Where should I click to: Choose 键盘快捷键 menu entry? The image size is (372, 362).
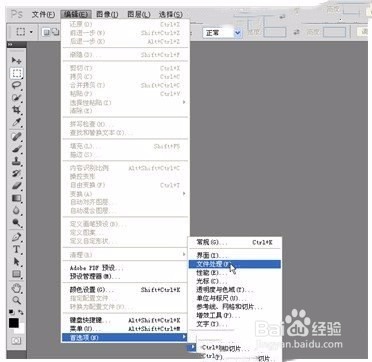(126, 320)
